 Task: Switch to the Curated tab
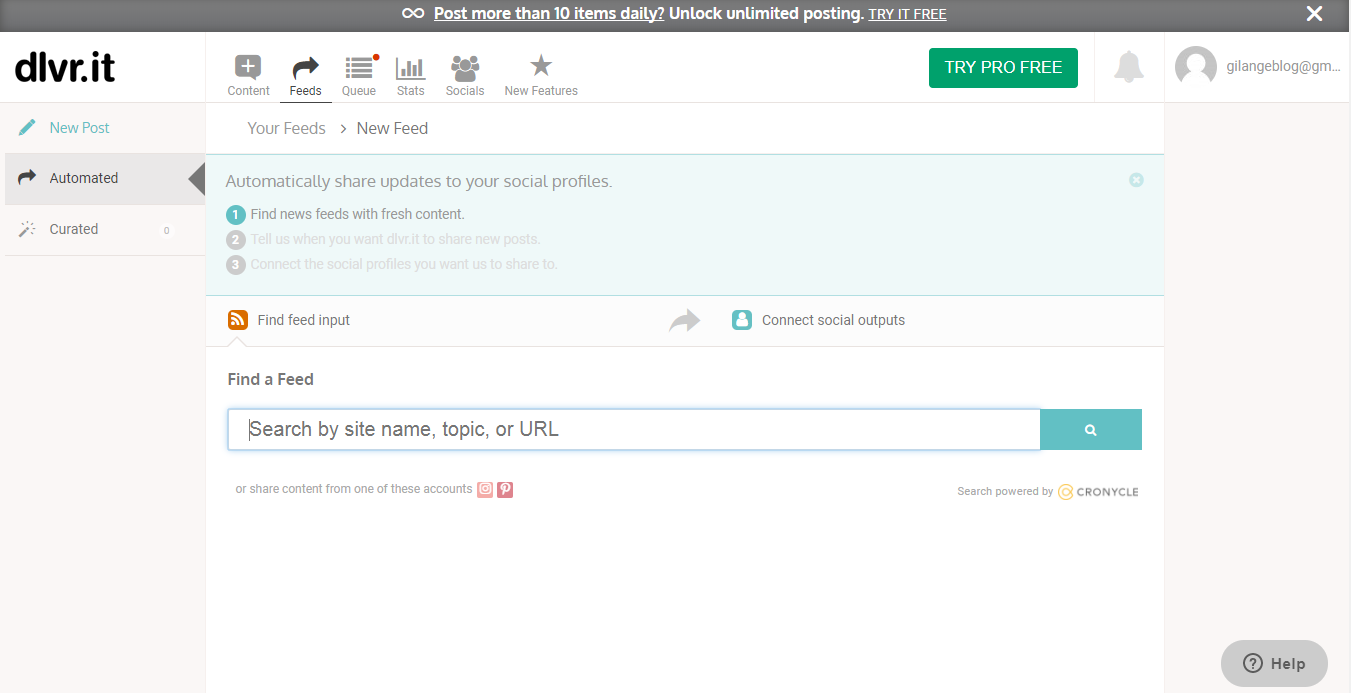tap(72, 229)
